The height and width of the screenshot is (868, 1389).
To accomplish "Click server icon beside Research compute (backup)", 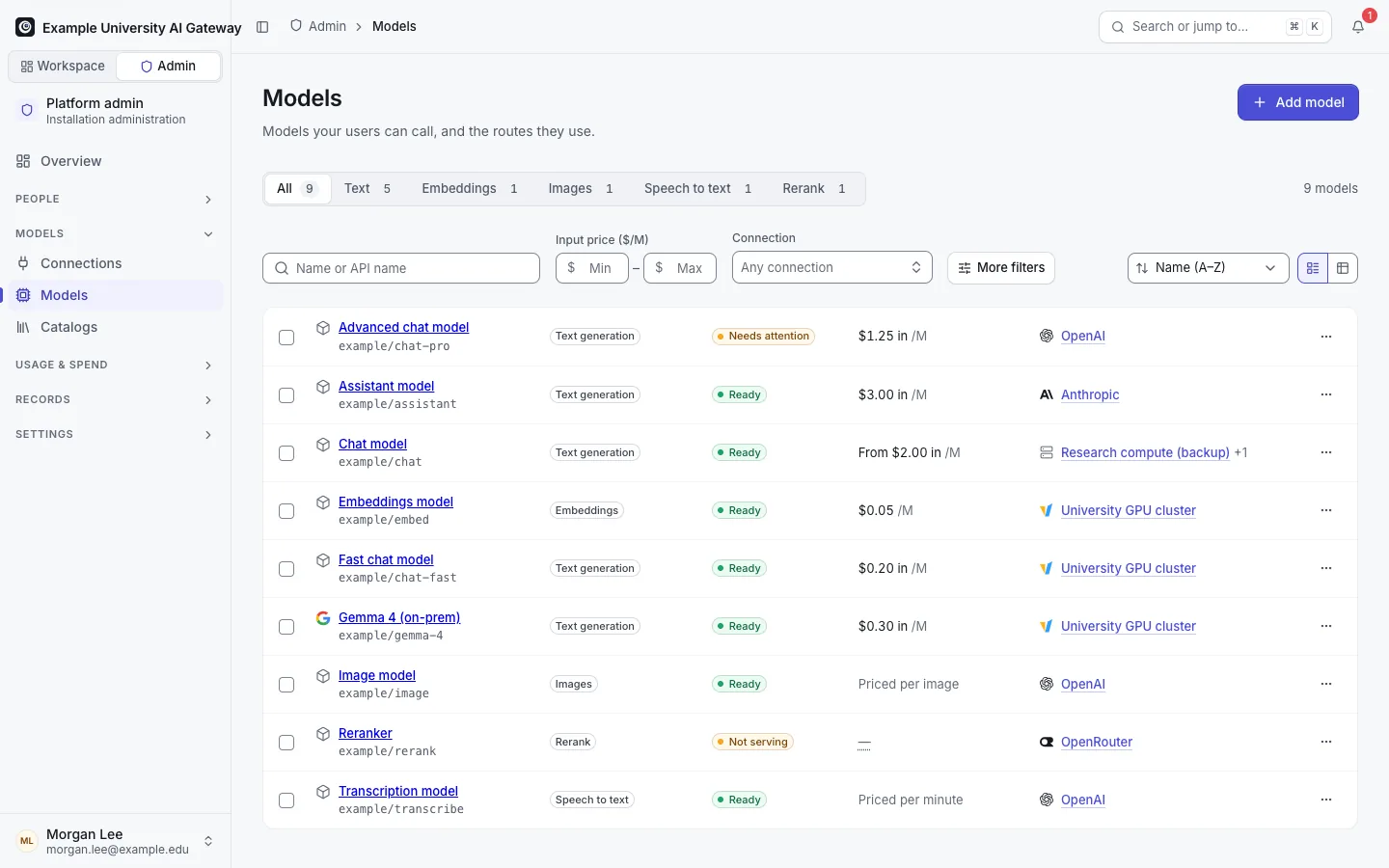I will click(x=1047, y=452).
